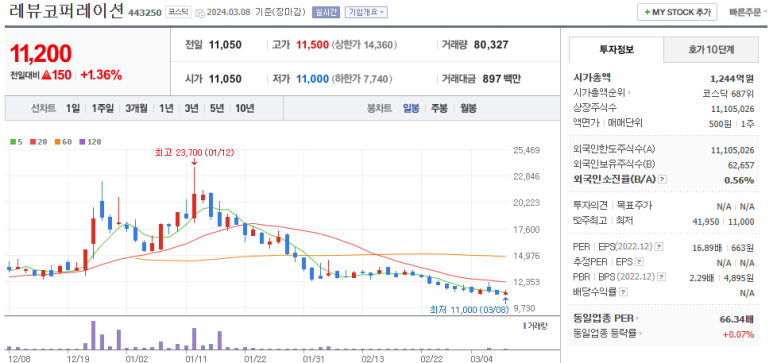The image size is (773, 363).
Task: Select the 1주일 line chart period
Action: [103, 109]
